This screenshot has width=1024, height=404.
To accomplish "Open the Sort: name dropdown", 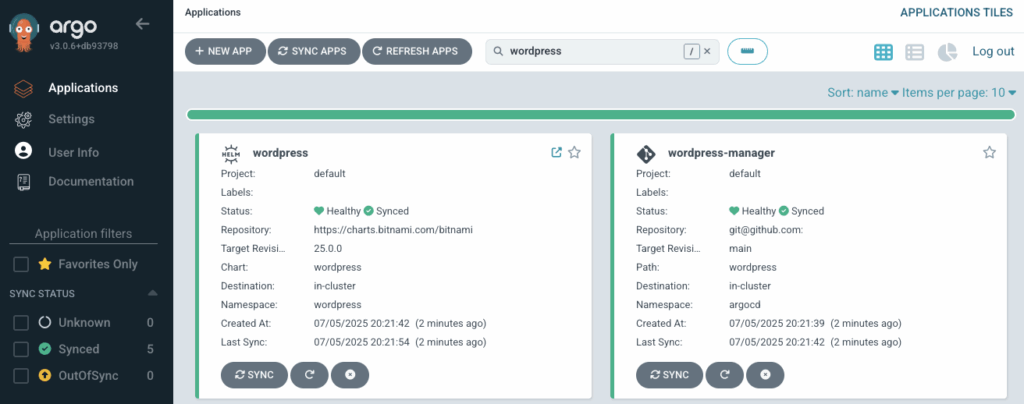I will click(863, 93).
